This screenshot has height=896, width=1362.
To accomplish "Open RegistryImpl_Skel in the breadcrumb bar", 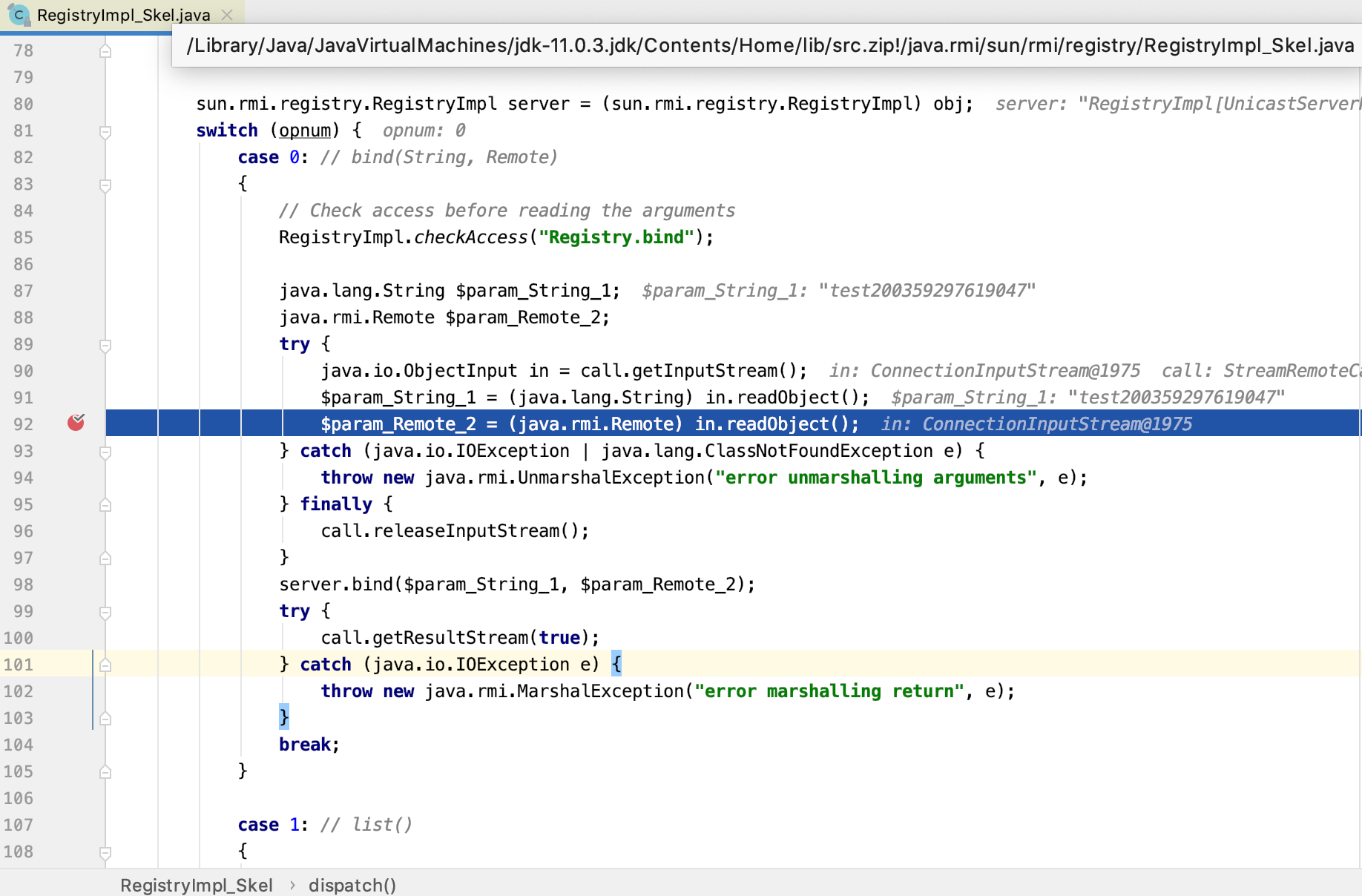I will tap(197, 885).
